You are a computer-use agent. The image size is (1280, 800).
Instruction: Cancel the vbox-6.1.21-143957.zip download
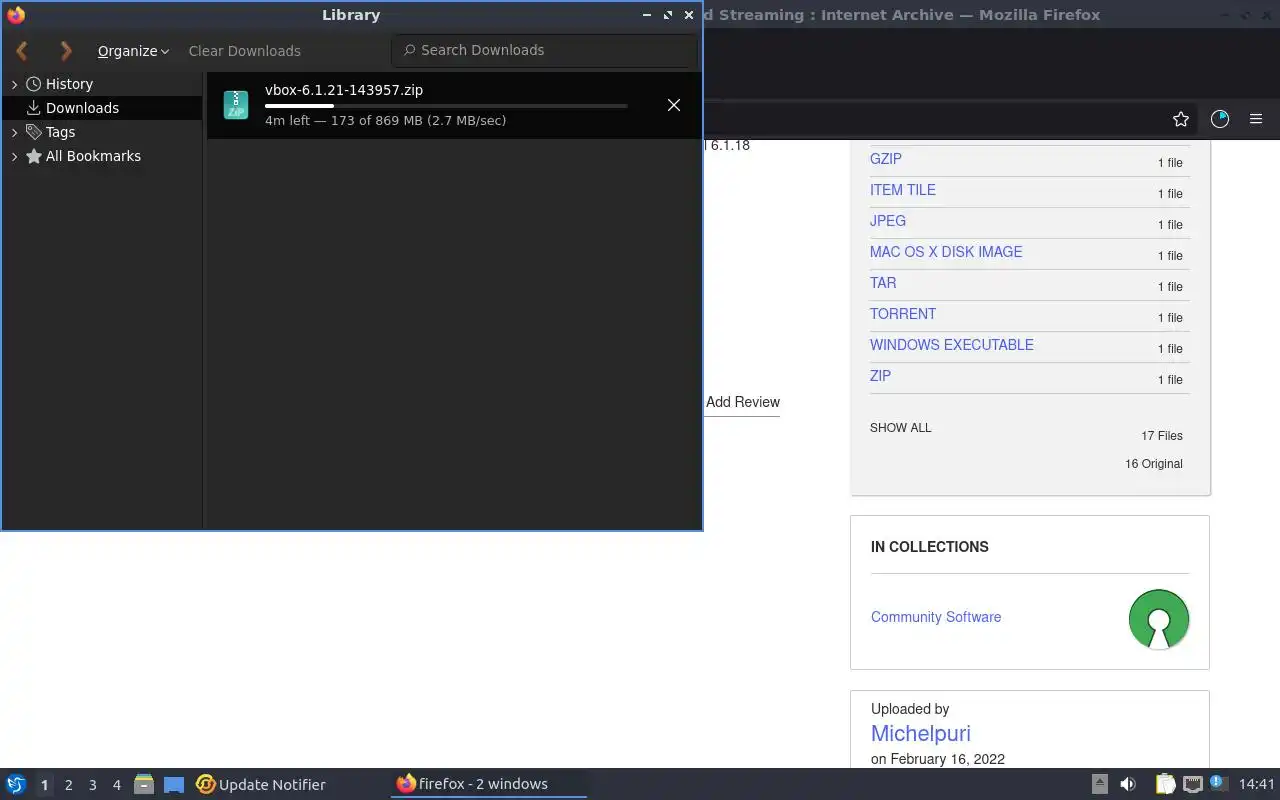coord(674,105)
